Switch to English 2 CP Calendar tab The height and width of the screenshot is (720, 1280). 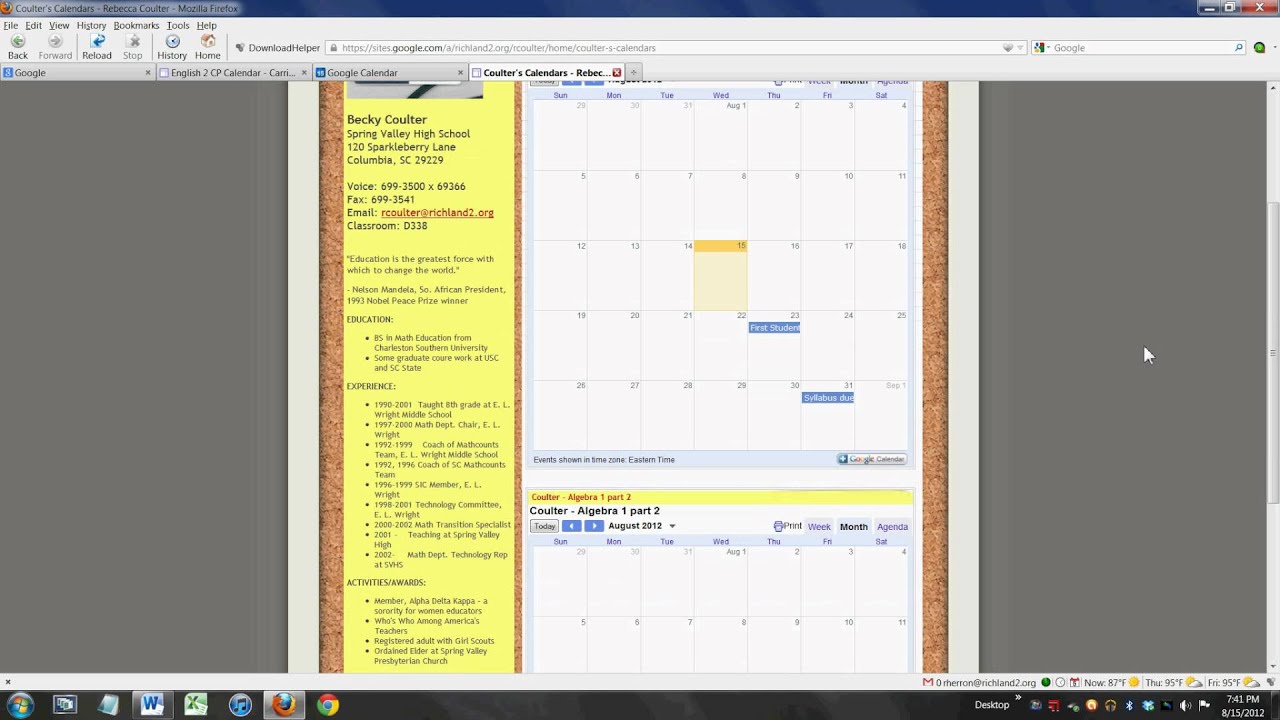[234, 73]
